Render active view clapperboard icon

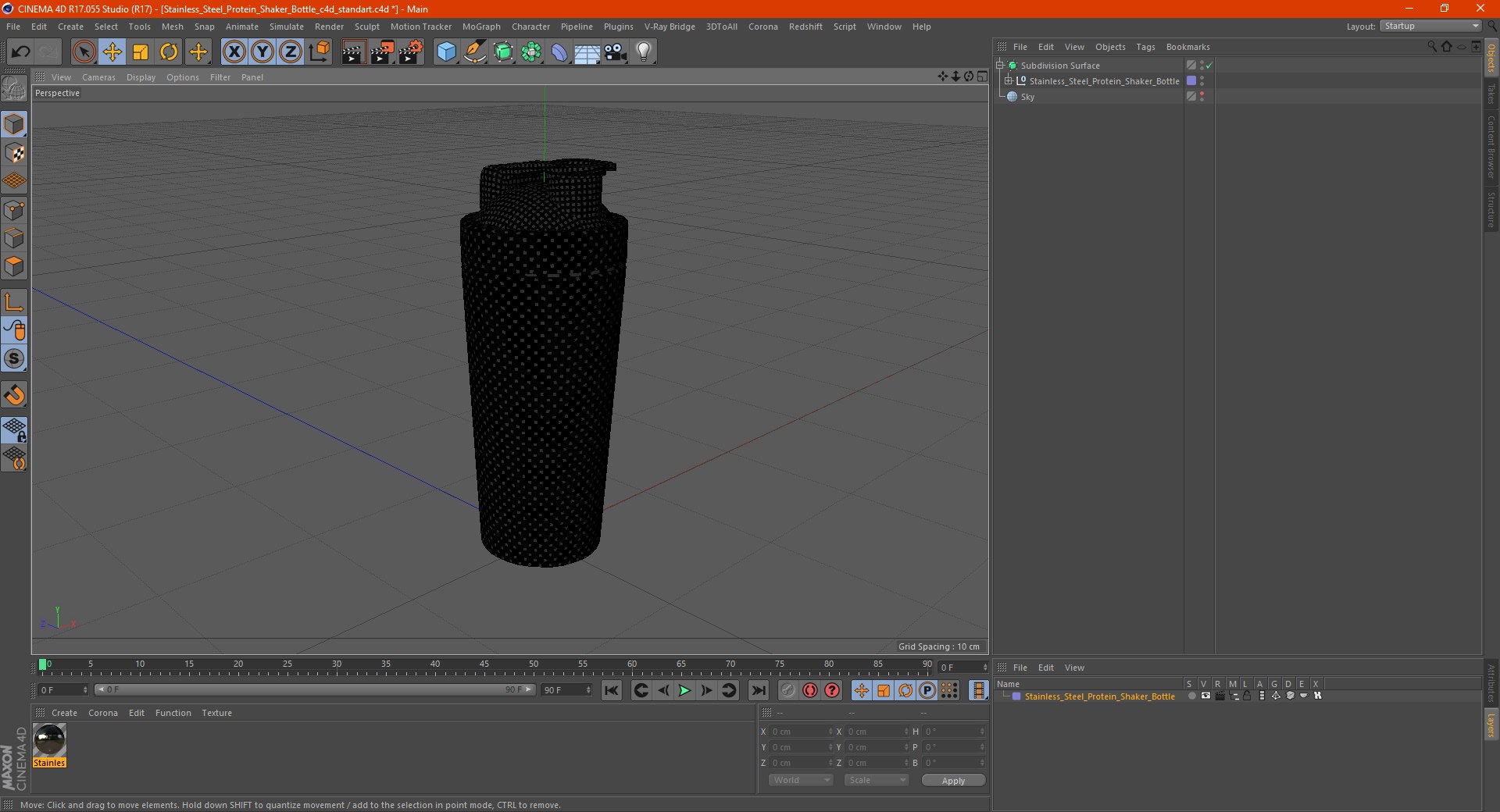353,52
